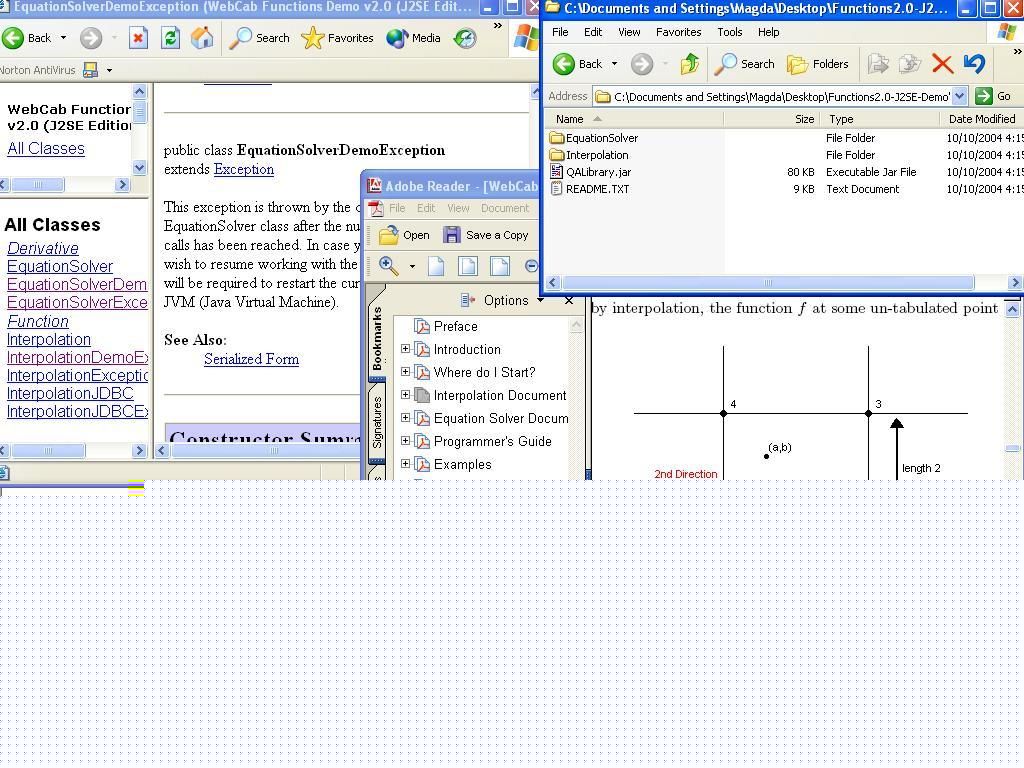Screen dimensions: 1024x768
Task: Click the Up folder icon in Explorer
Action: point(690,64)
